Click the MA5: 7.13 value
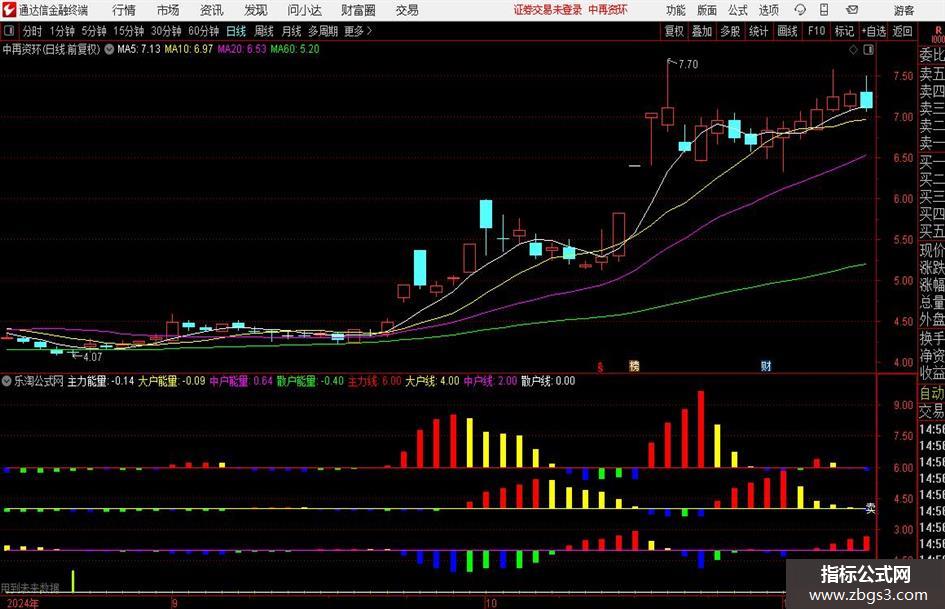 (x=139, y=49)
